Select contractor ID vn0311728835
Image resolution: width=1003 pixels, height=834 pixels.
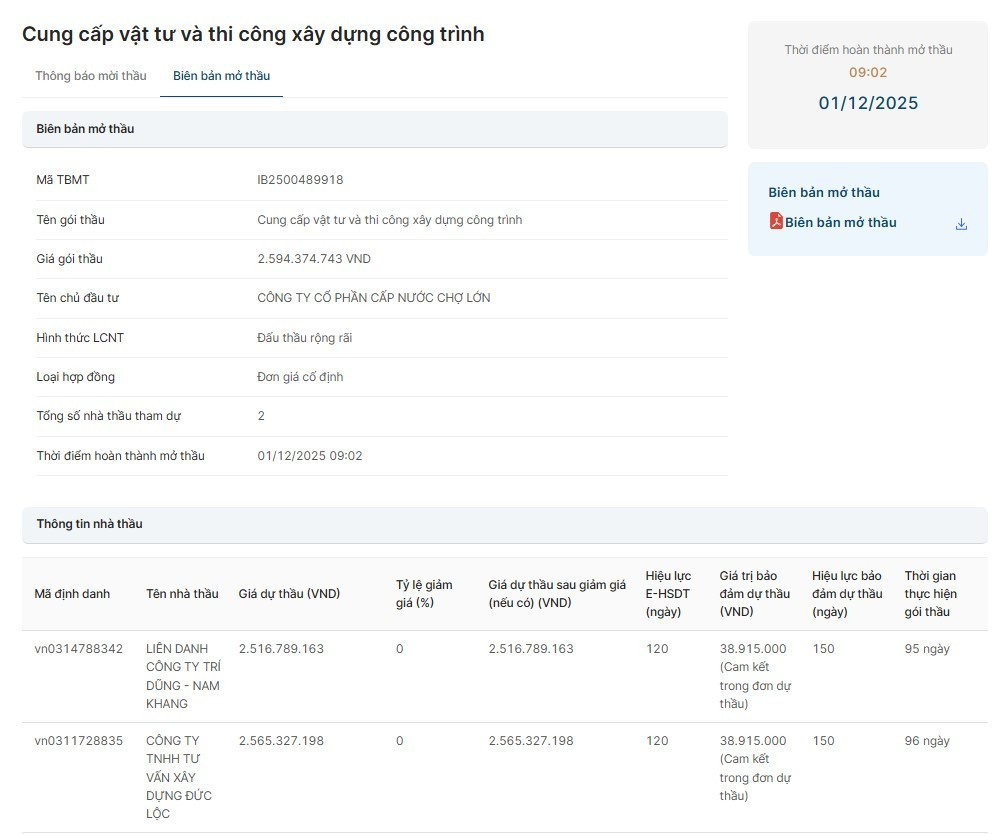point(75,740)
